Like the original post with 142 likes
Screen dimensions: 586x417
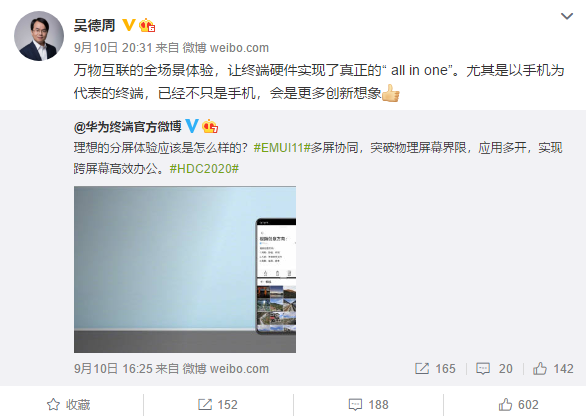point(553,369)
